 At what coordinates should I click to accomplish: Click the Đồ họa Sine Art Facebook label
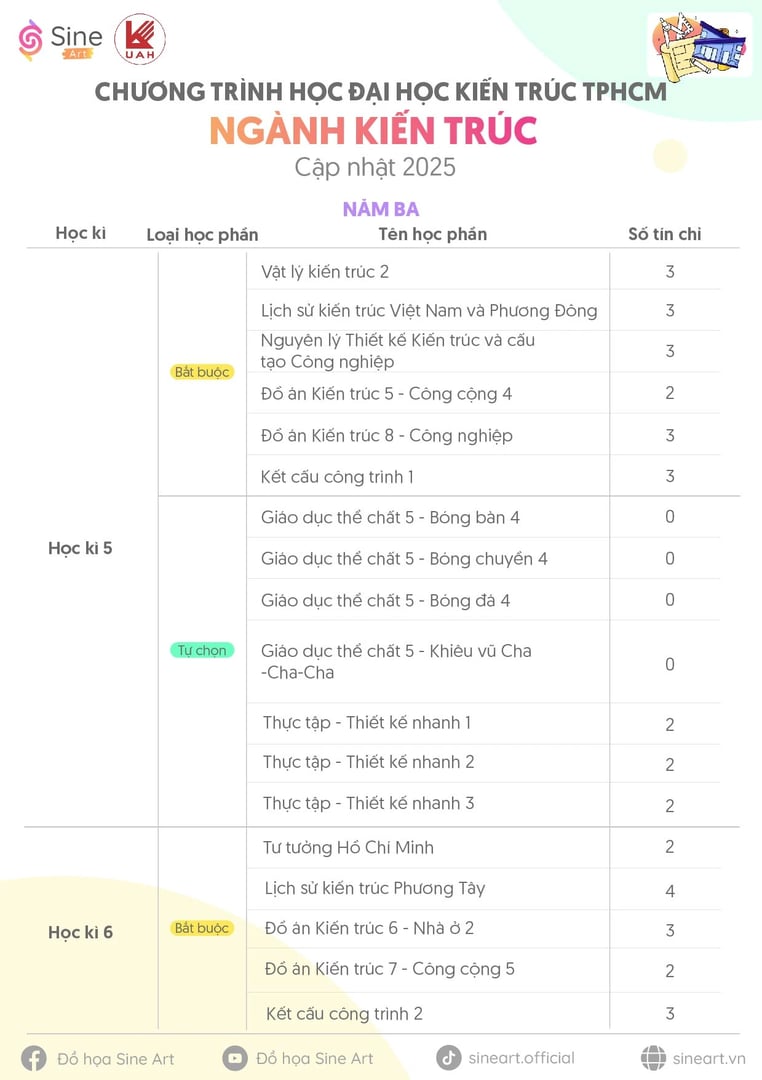click(x=116, y=1059)
